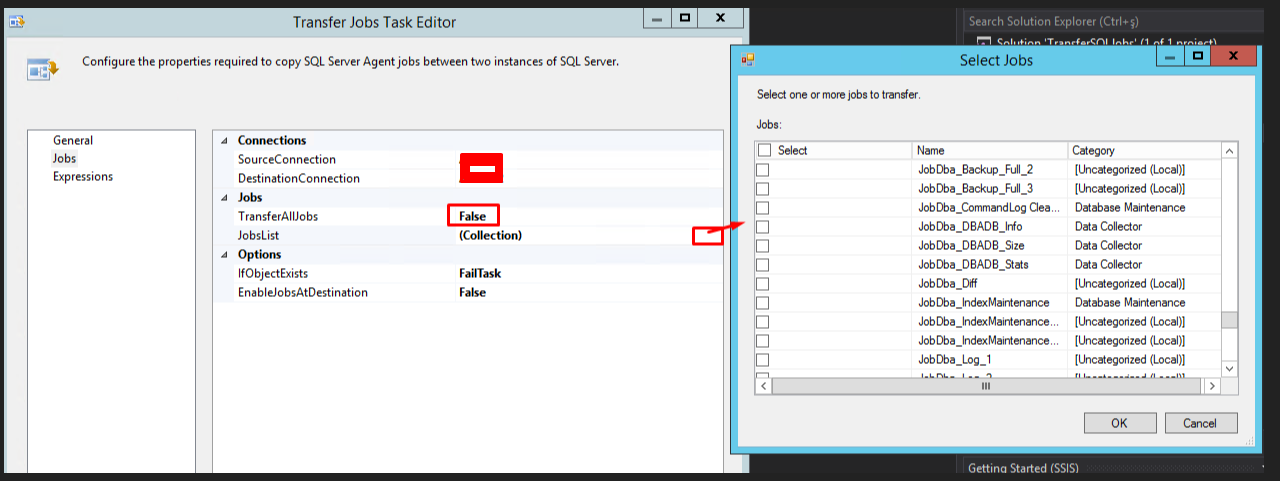The image size is (1280, 481).
Task: Switch to the Expressions page
Action: [x=83, y=177]
